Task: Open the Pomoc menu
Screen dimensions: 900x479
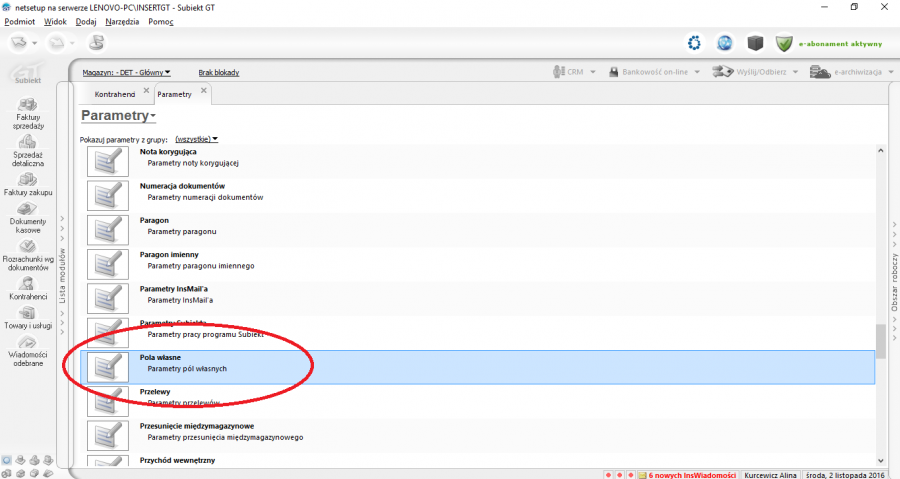Action: (x=161, y=21)
